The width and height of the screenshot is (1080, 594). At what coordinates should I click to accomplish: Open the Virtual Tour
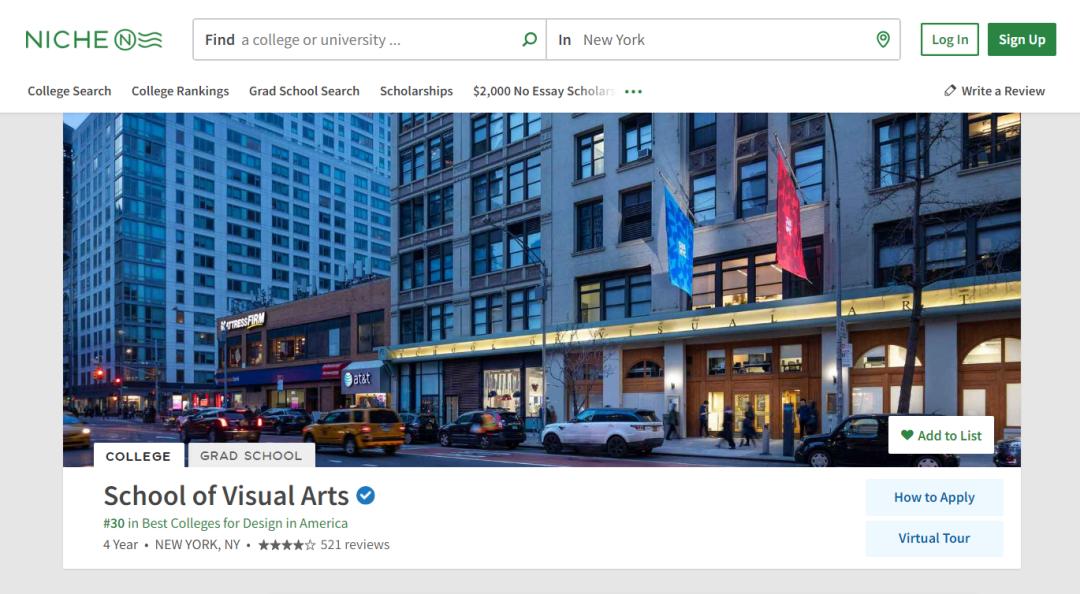pyautogui.click(x=934, y=538)
